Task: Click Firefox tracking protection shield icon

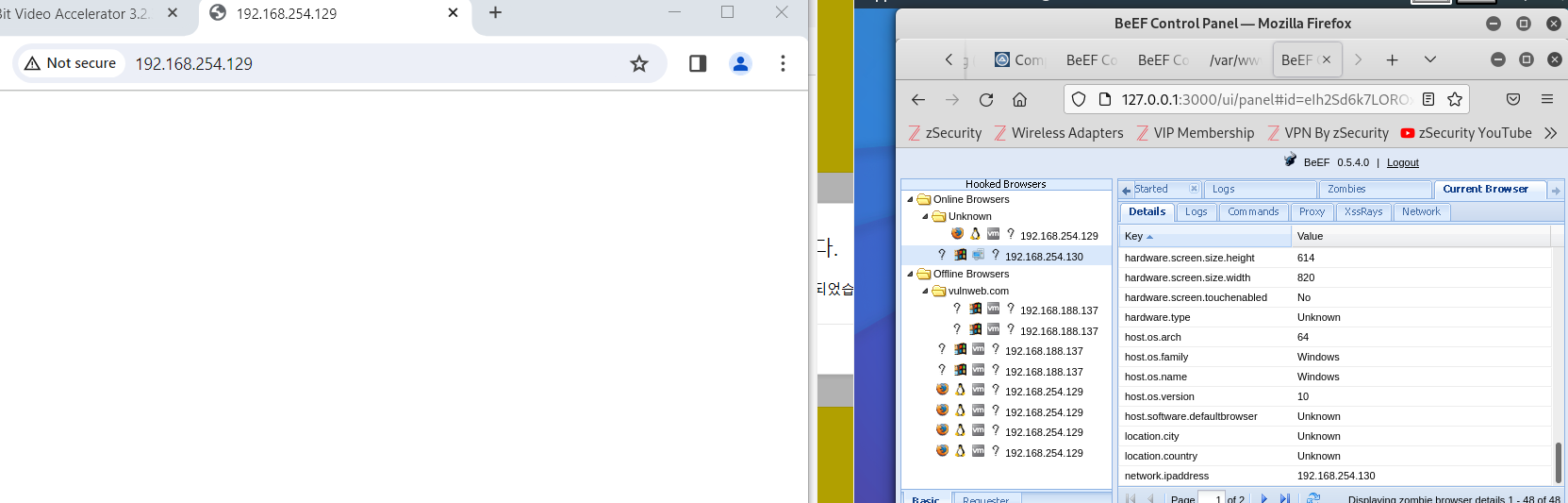Action: [x=1079, y=99]
